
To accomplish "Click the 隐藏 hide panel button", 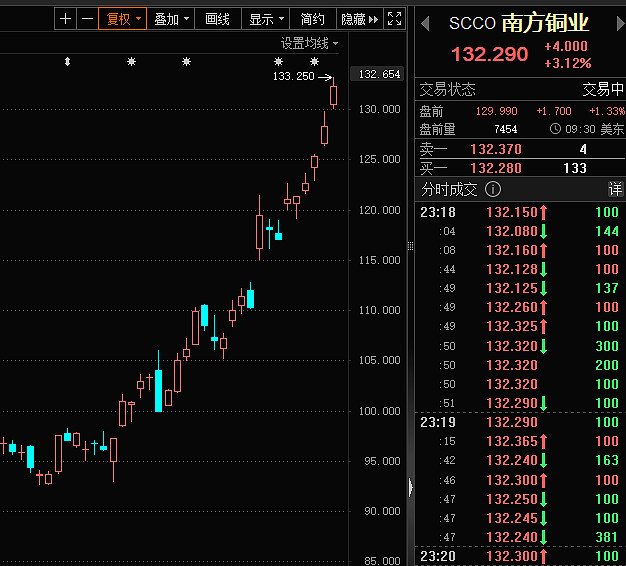I will (360, 19).
